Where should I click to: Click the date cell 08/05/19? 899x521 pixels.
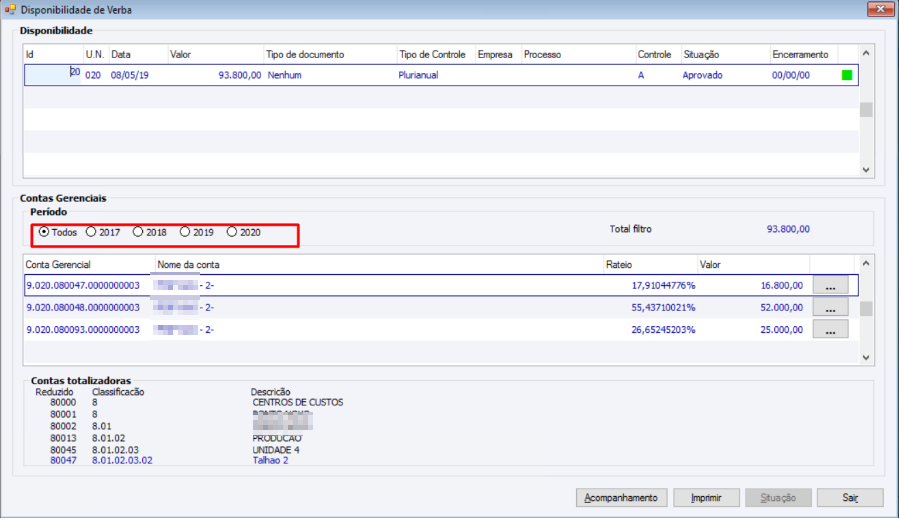[130, 75]
